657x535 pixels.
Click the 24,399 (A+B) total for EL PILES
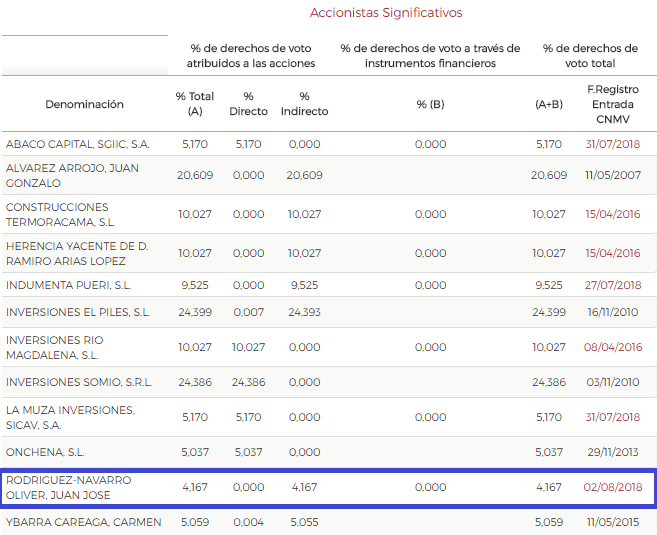(549, 312)
